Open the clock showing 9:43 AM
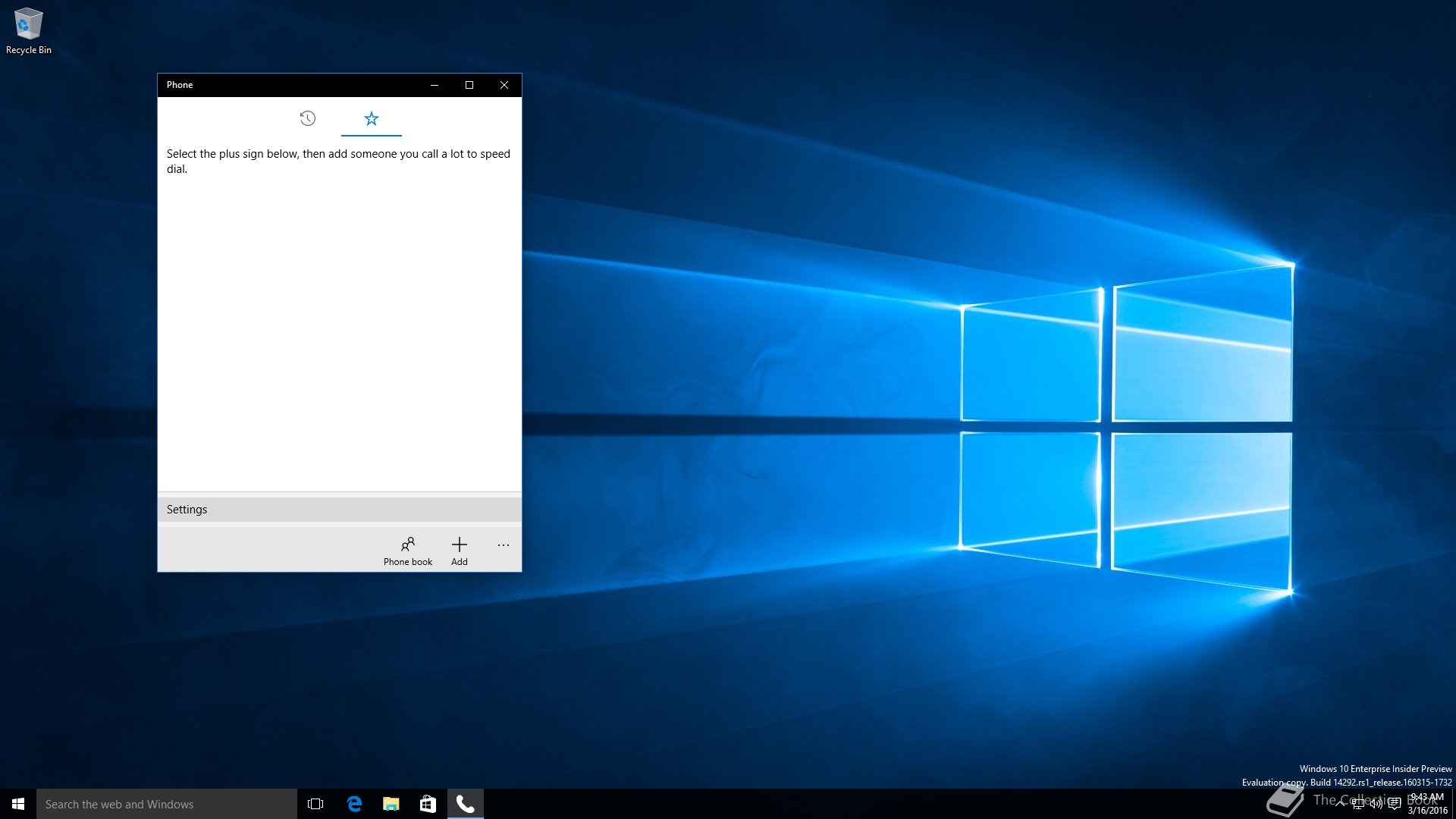This screenshot has height=819, width=1456. [1427, 804]
